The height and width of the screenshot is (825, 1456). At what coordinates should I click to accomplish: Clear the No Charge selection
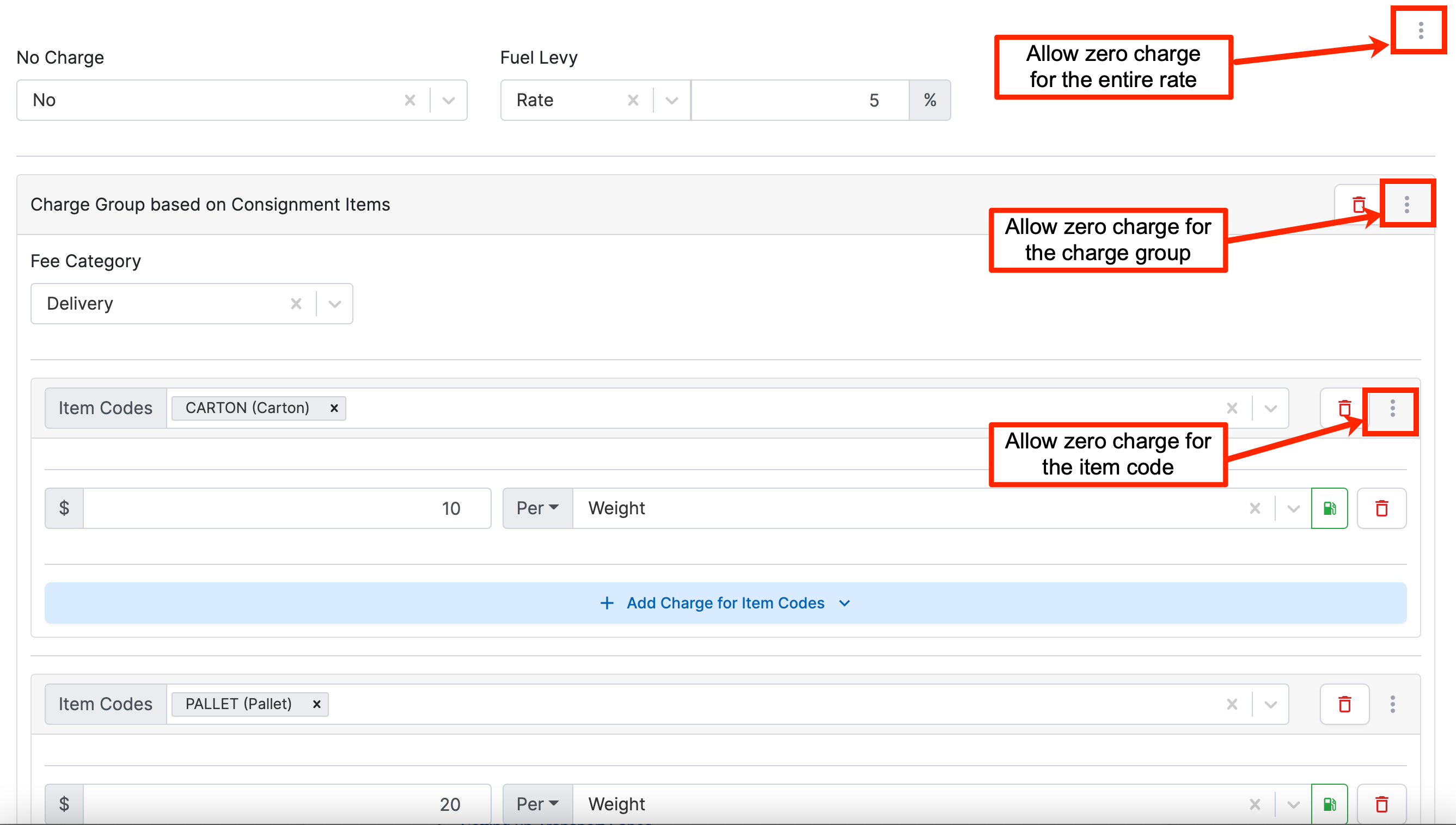pos(410,100)
